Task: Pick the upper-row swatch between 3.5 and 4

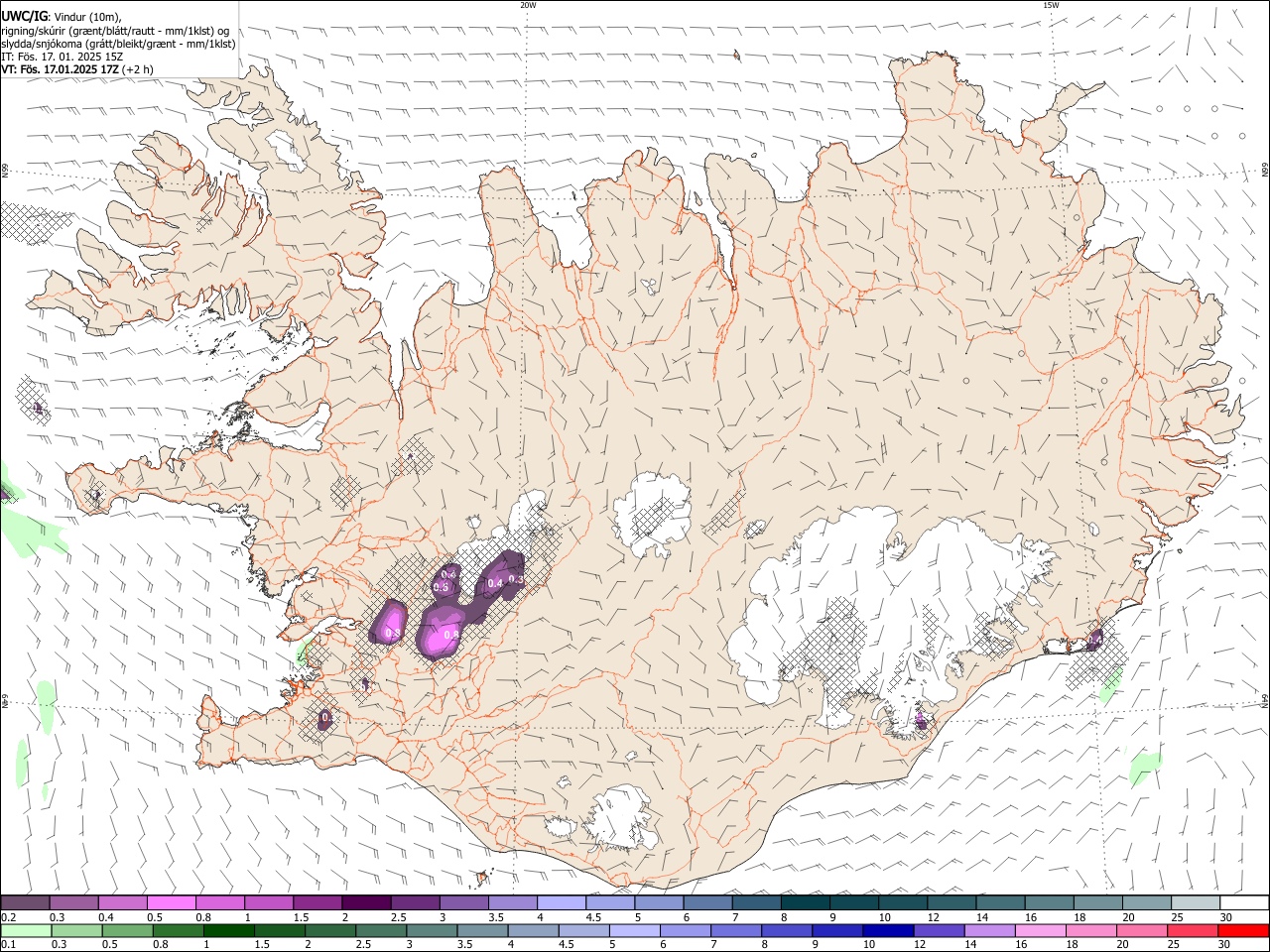Action: click(x=512, y=902)
